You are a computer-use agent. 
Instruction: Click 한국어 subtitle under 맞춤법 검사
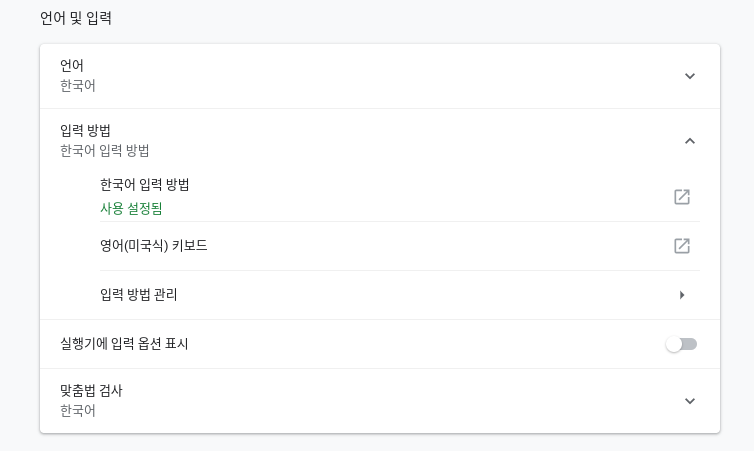pyautogui.click(x=78, y=411)
